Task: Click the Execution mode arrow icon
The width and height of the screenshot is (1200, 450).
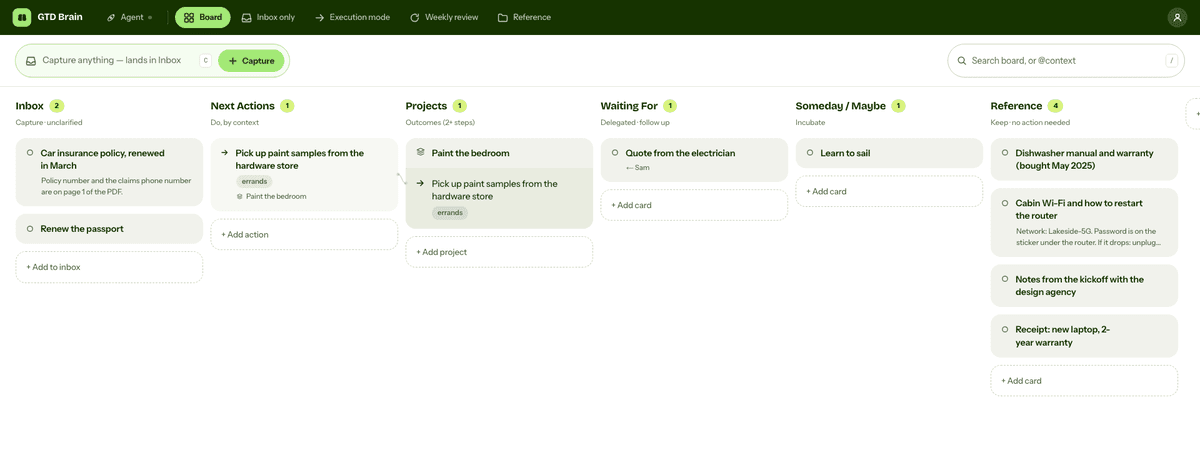Action: (x=320, y=17)
